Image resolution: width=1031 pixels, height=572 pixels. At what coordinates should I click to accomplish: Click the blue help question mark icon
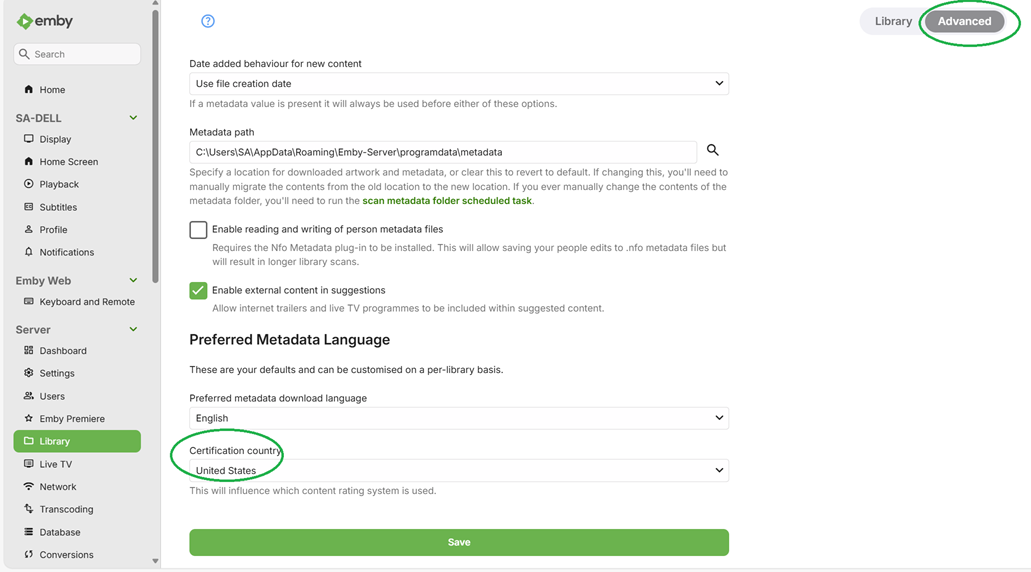(x=208, y=21)
